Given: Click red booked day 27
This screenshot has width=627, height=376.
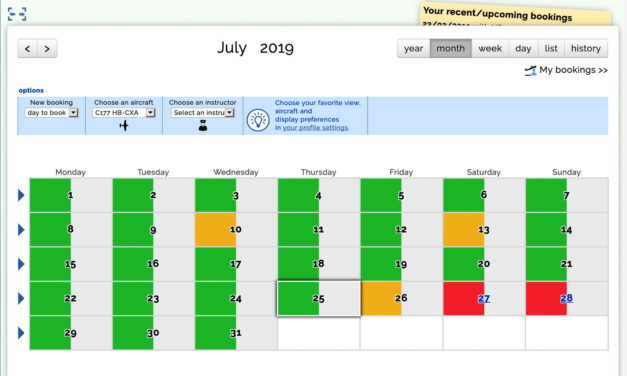Looking at the screenshot, I should coord(483,298).
